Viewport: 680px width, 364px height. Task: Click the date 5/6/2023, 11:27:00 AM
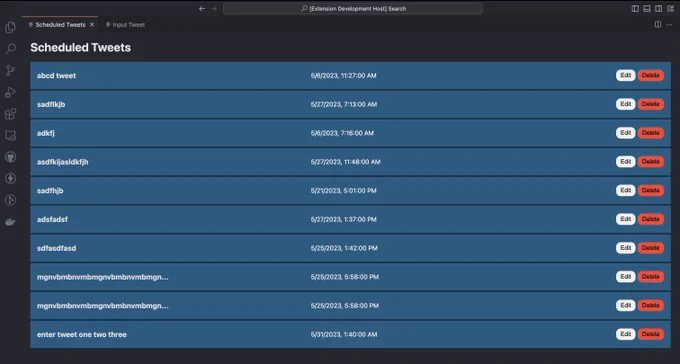click(343, 75)
